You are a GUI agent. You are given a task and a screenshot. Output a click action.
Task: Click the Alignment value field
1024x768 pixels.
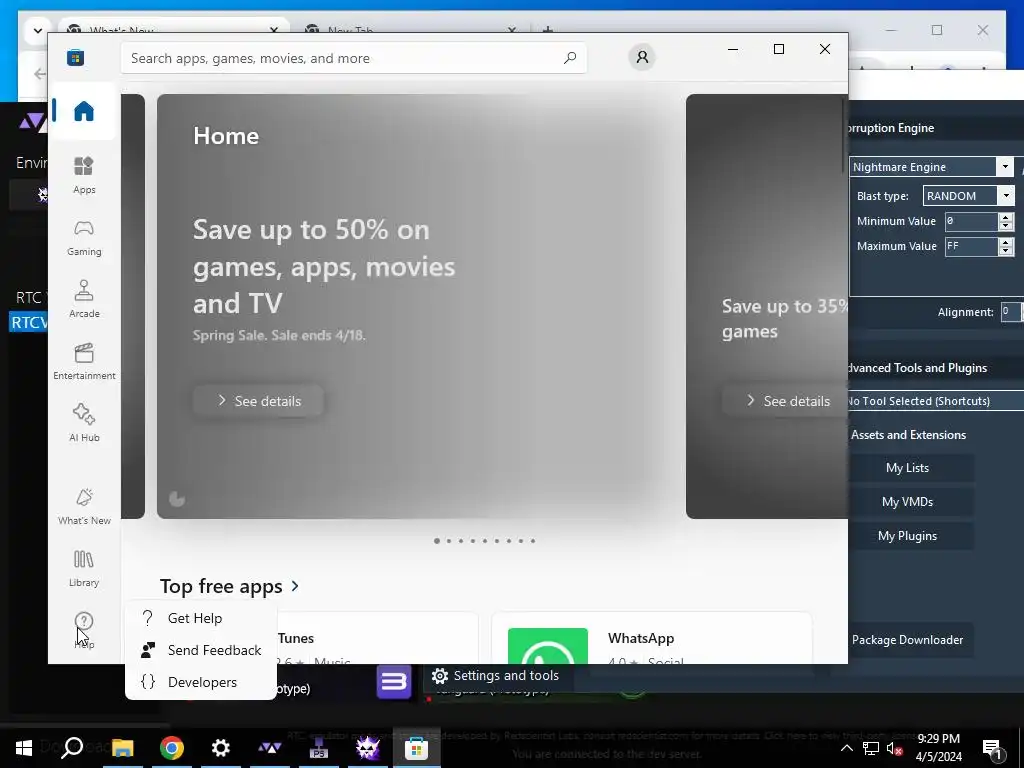(1012, 312)
